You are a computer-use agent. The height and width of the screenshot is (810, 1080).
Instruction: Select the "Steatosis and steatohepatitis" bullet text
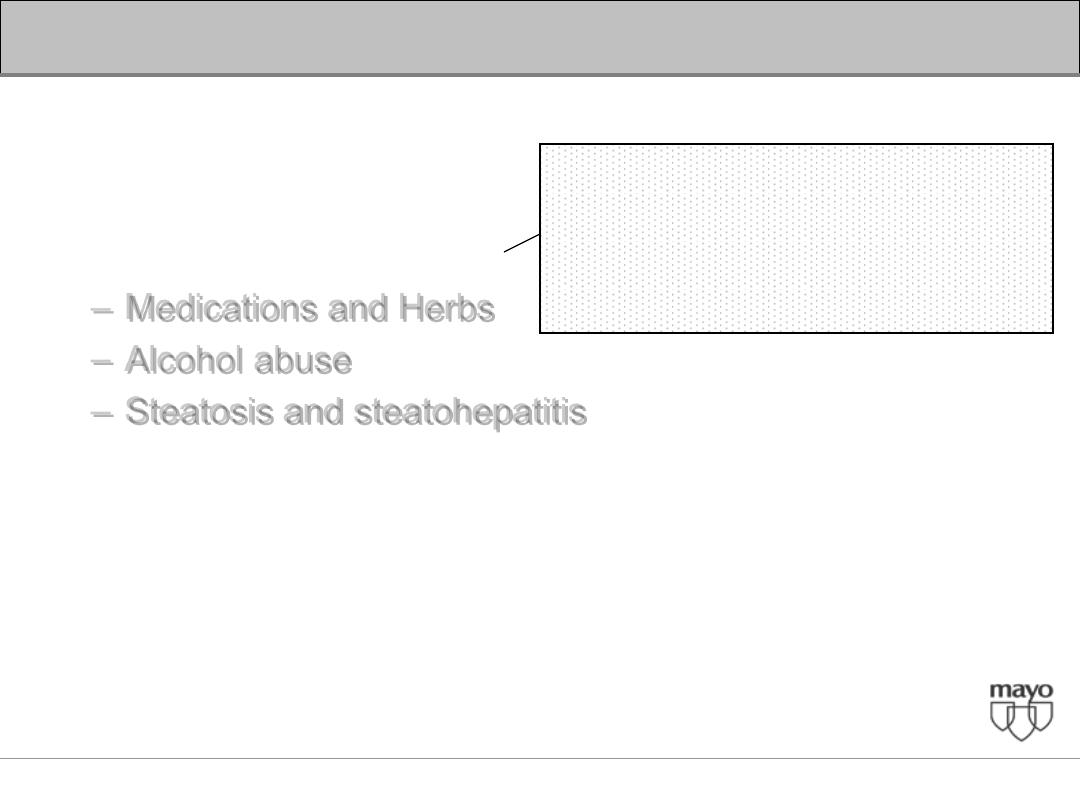click(x=356, y=413)
